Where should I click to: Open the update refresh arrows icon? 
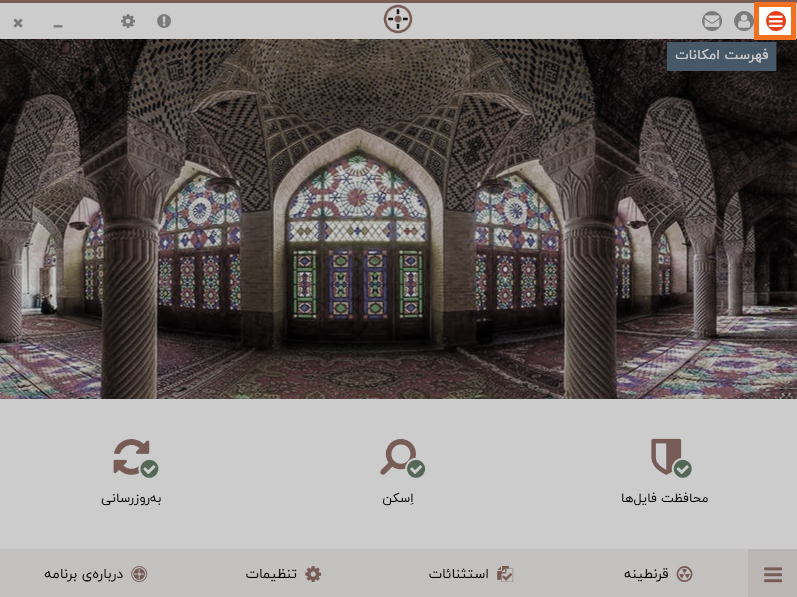point(135,458)
